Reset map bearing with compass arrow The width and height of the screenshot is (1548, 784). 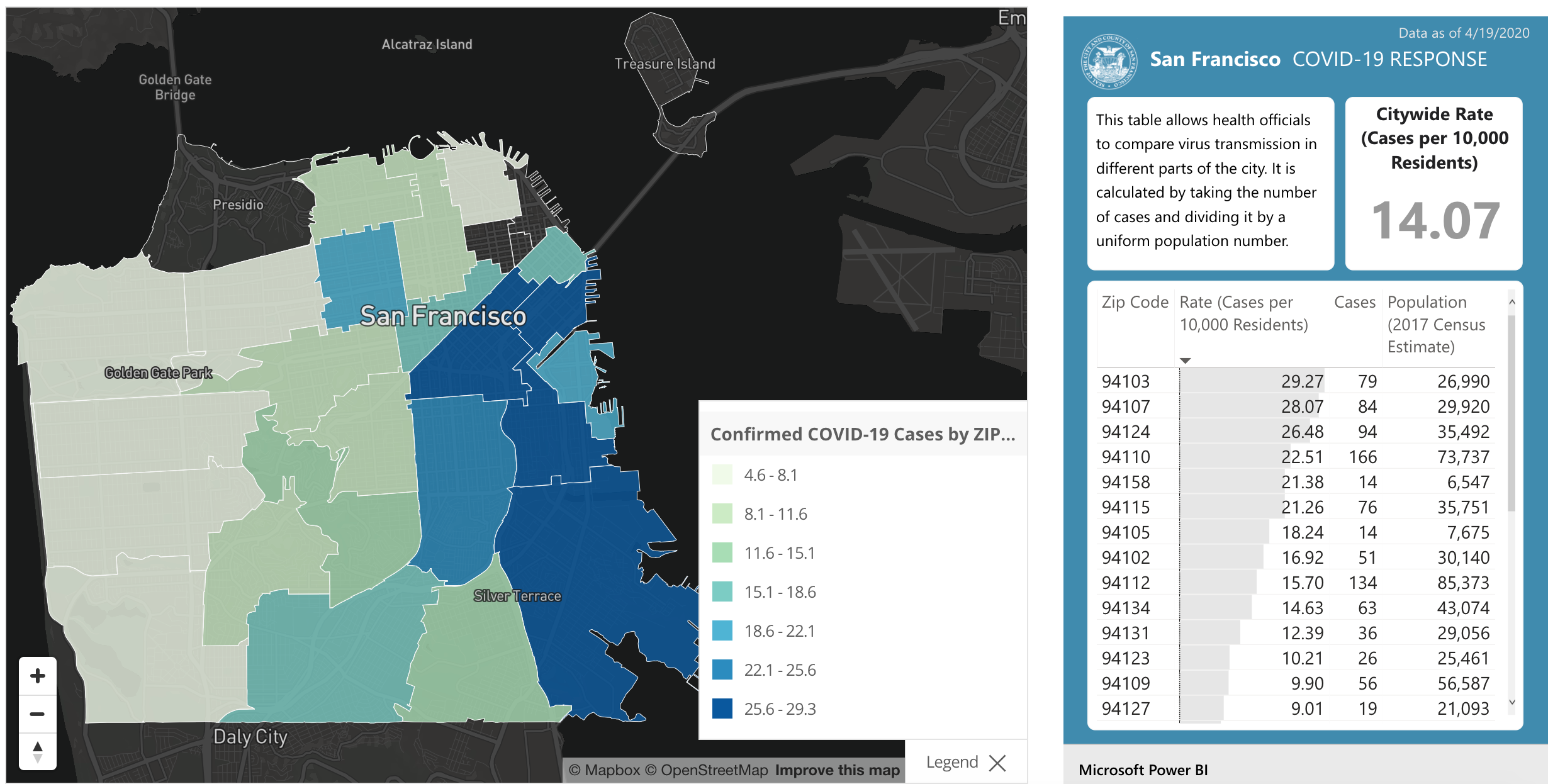[38, 751]
